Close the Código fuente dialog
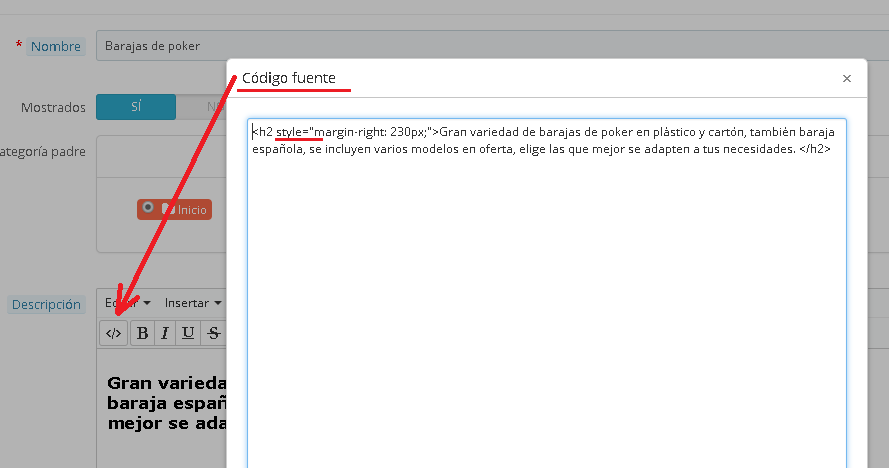The image size is (889, 468). (846, 78)
